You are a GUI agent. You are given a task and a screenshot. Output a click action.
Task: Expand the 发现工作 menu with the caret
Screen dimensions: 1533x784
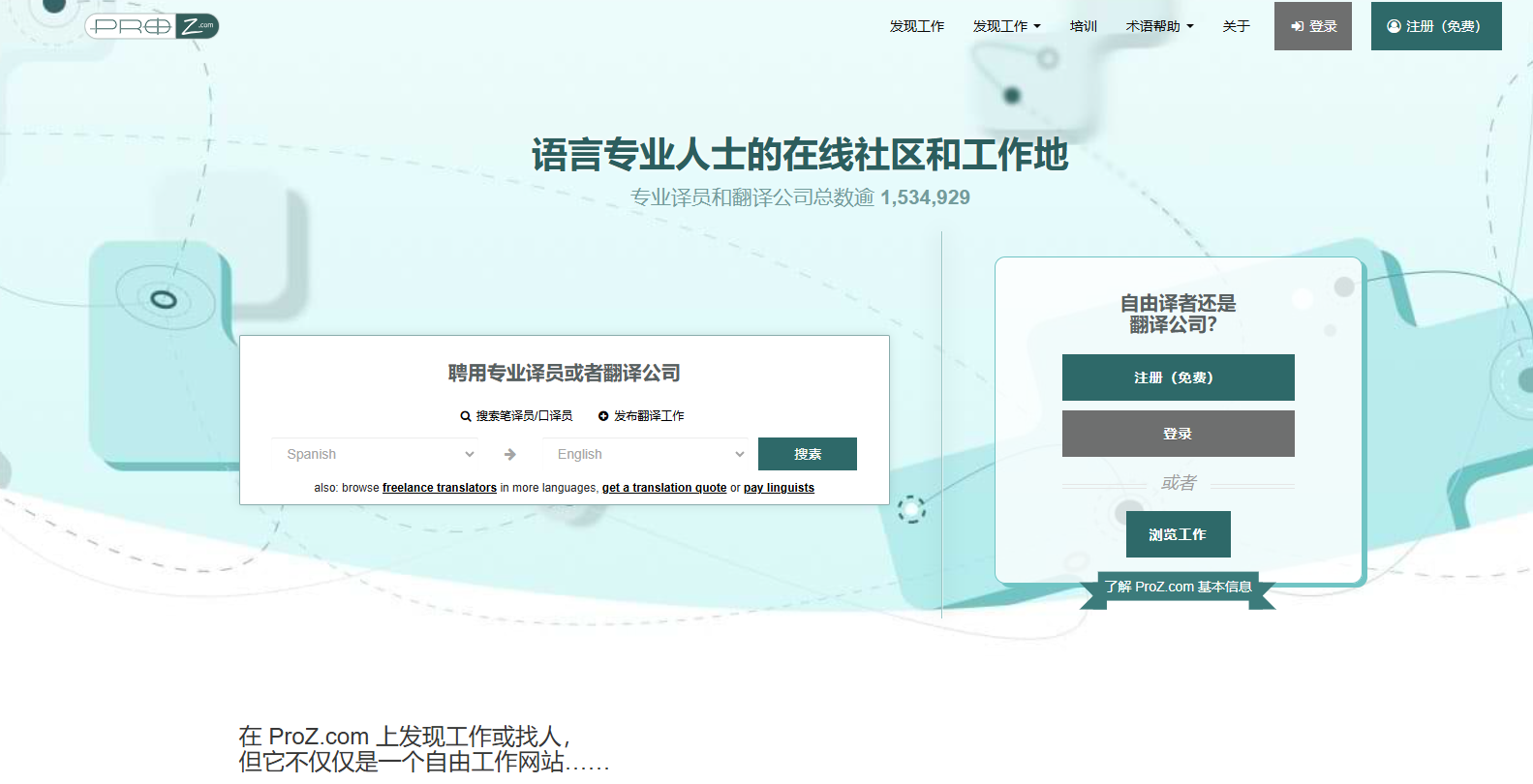(1006, 26)
